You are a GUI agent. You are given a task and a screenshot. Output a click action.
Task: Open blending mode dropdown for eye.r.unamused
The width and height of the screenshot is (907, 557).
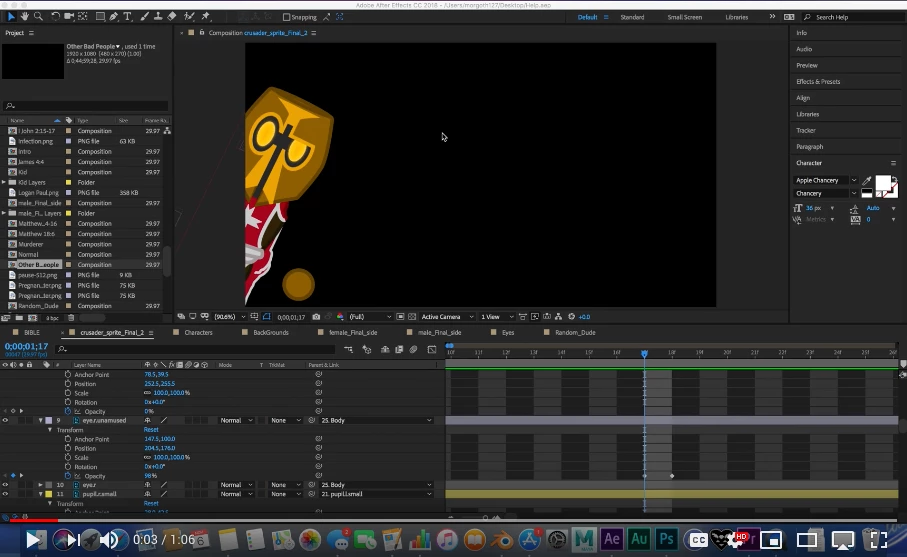pos(236,420)
